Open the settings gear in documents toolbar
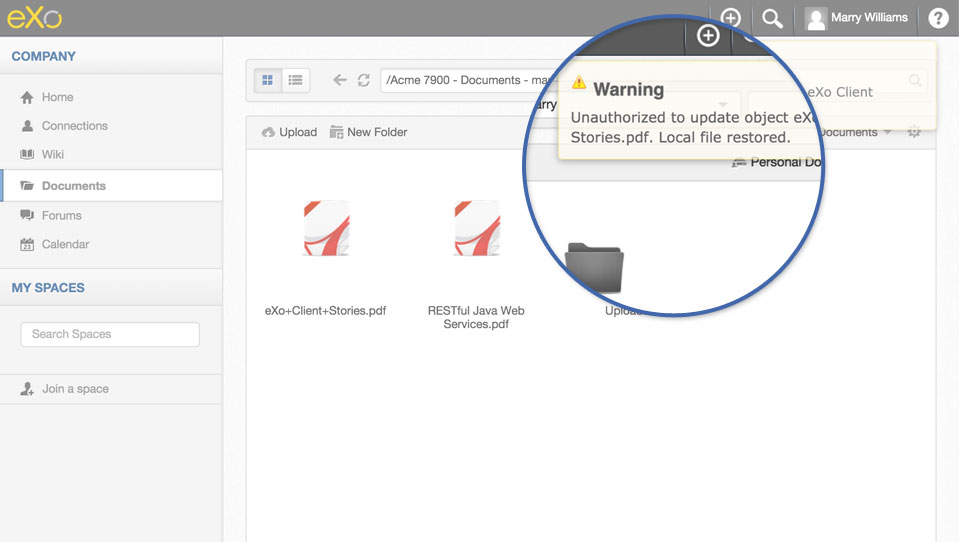Image resolution: width=960 pixels, height=542 pixels. point(914,132)
